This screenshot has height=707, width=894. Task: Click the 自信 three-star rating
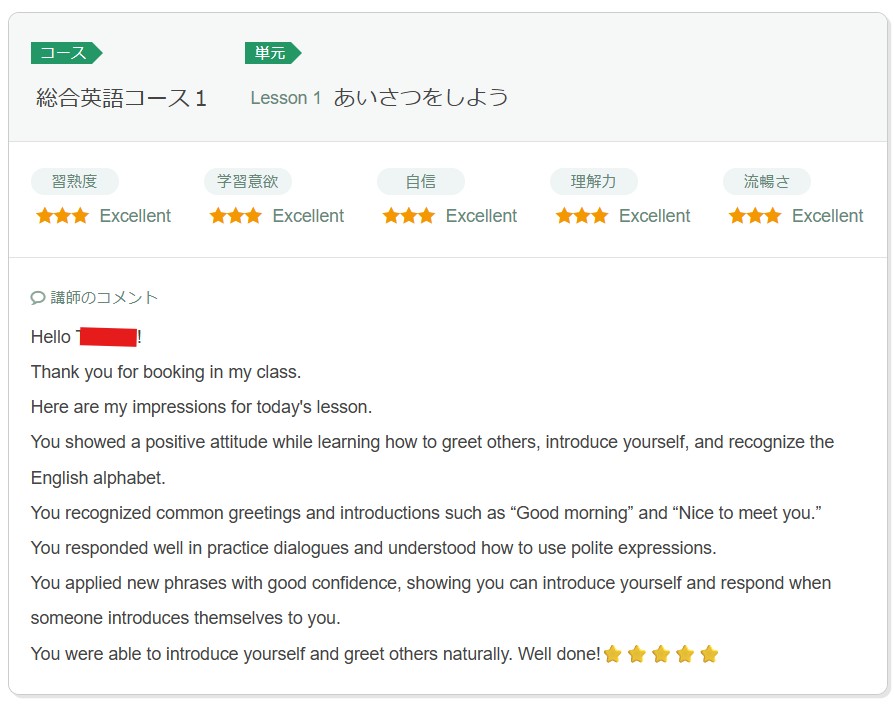[x=408, y=216]
